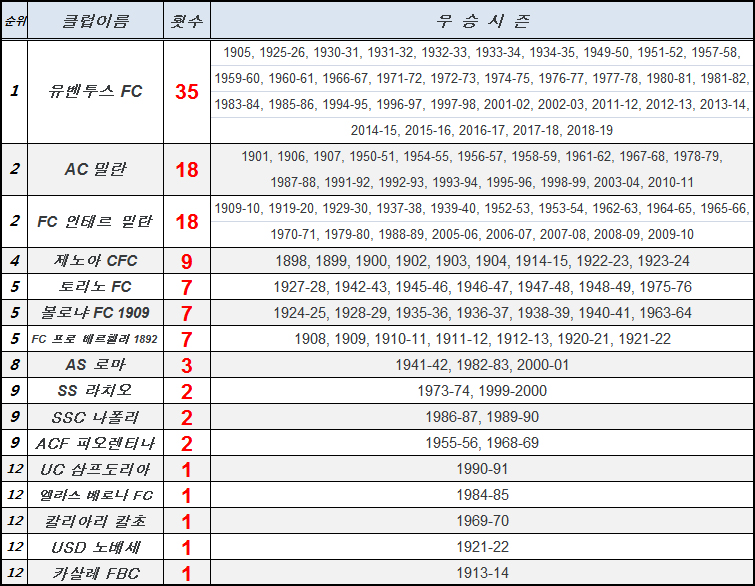Click the 클럽이름 column header

tap(95, 21)
